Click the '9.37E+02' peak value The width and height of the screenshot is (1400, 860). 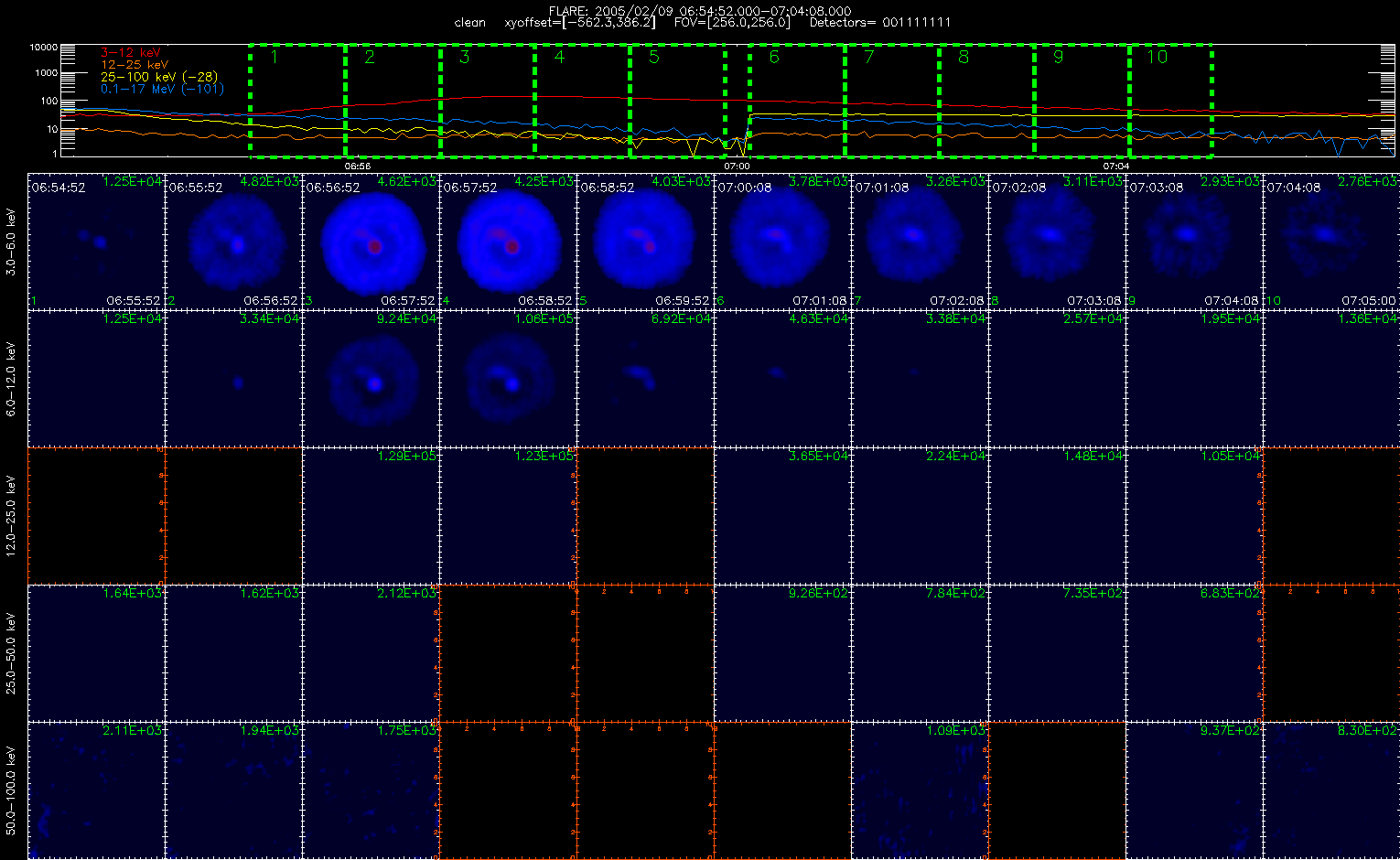(x=1231, y=731)
